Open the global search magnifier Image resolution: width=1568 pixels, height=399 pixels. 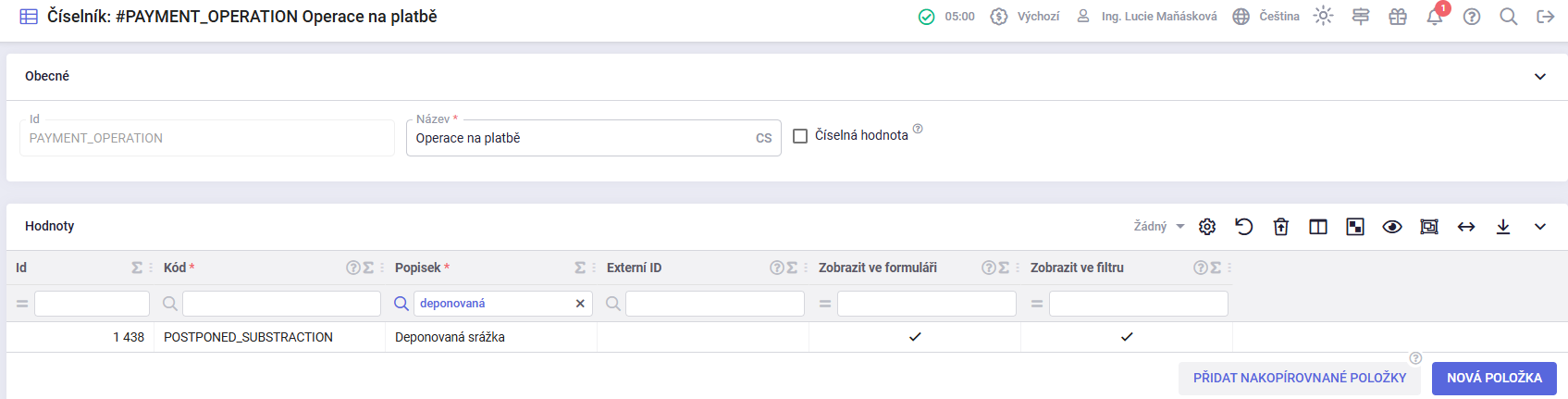tap(1508, 17)
